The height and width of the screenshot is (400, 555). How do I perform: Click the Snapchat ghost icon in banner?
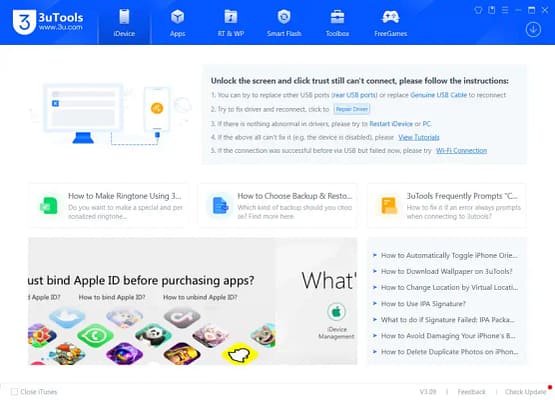240,354
